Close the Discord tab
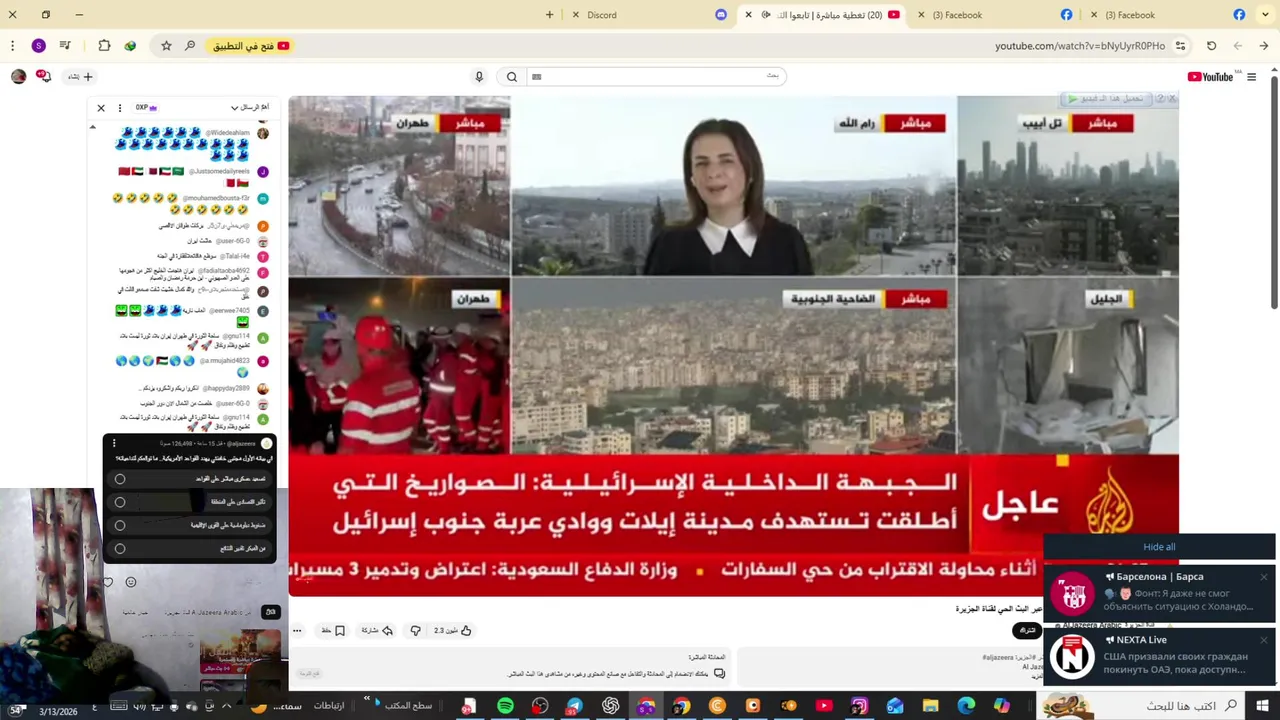The height and width of the screenshot is (720, 1280). [576, 15]
